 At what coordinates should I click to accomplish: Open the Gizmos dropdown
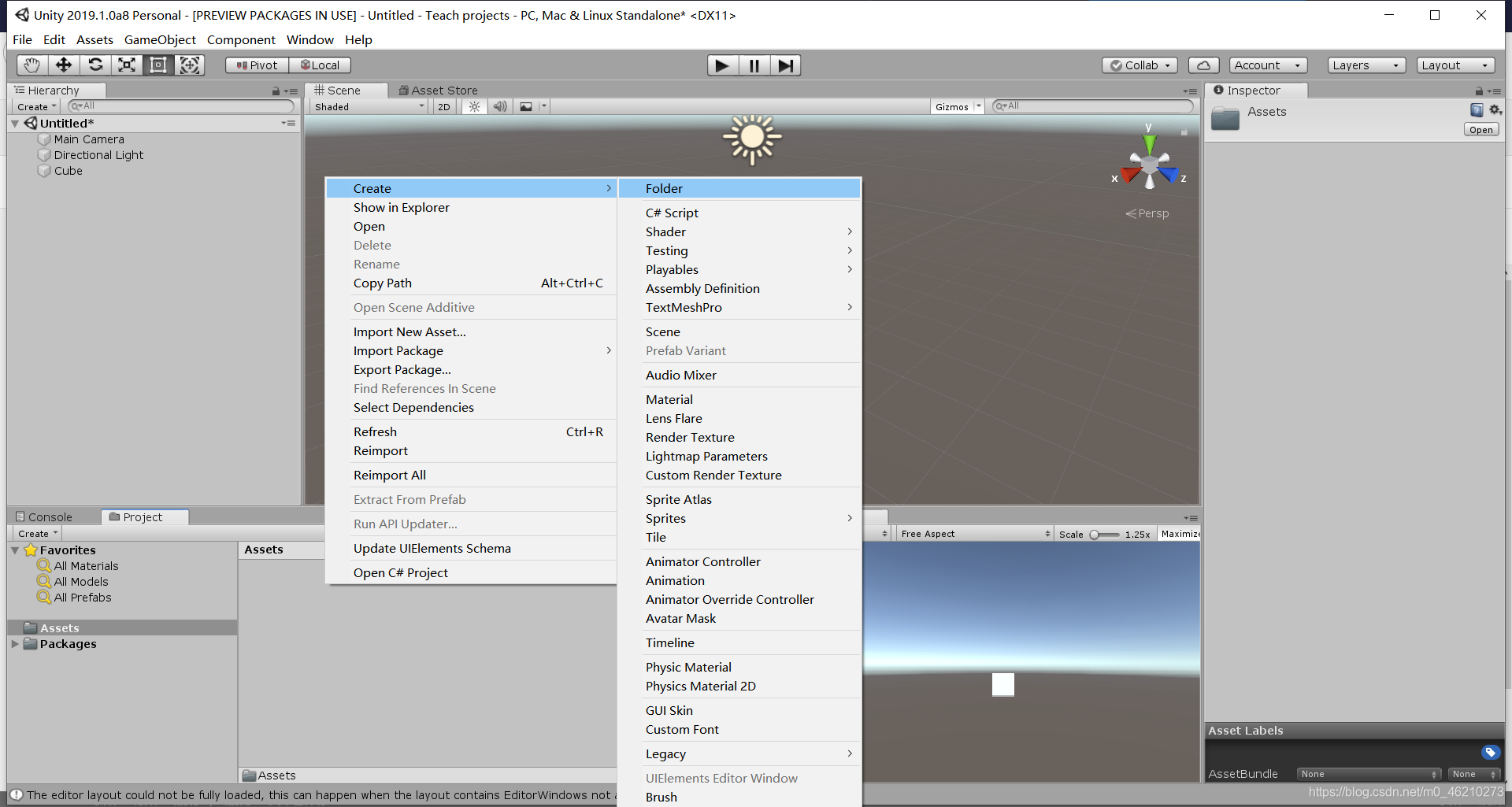click(x=958, y=107)
